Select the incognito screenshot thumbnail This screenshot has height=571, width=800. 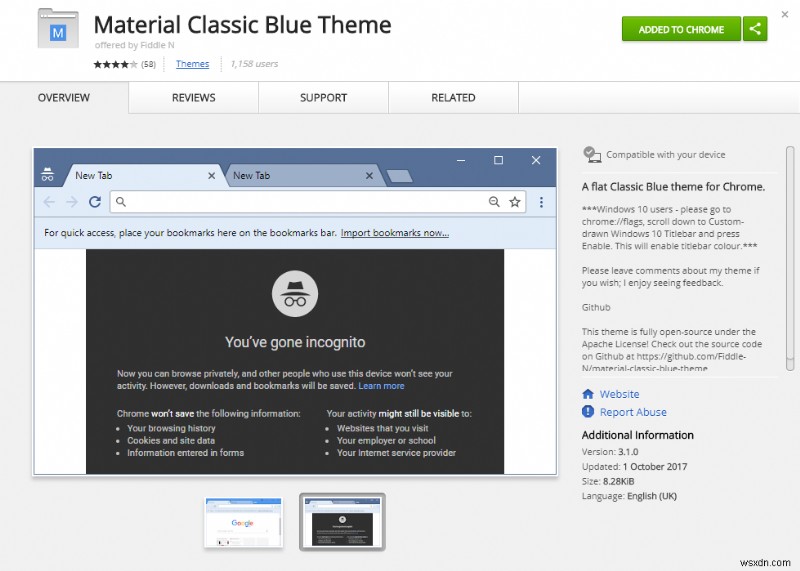click(x=342, y=522)
